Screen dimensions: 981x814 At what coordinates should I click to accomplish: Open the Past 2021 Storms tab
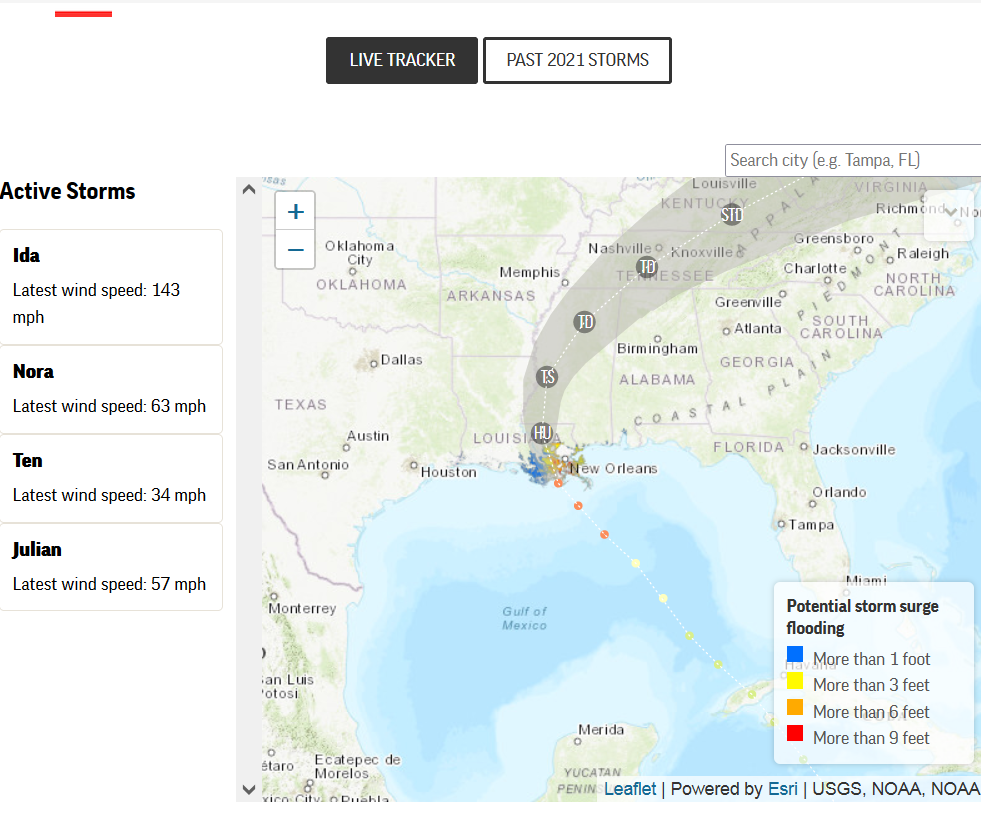(577, 60)
